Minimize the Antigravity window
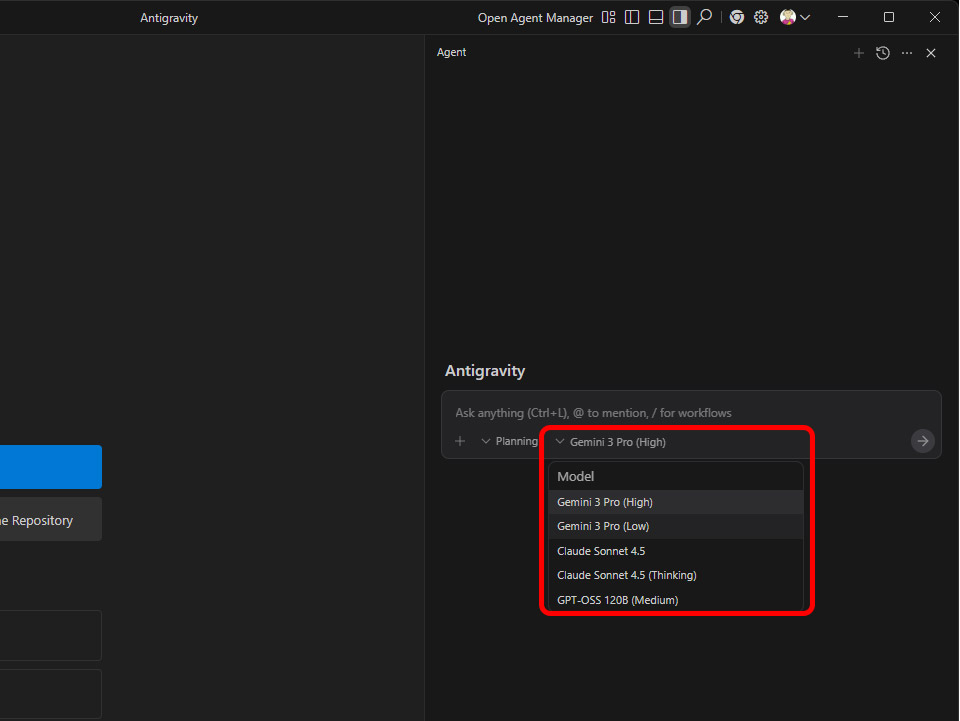 click(843, 17)
